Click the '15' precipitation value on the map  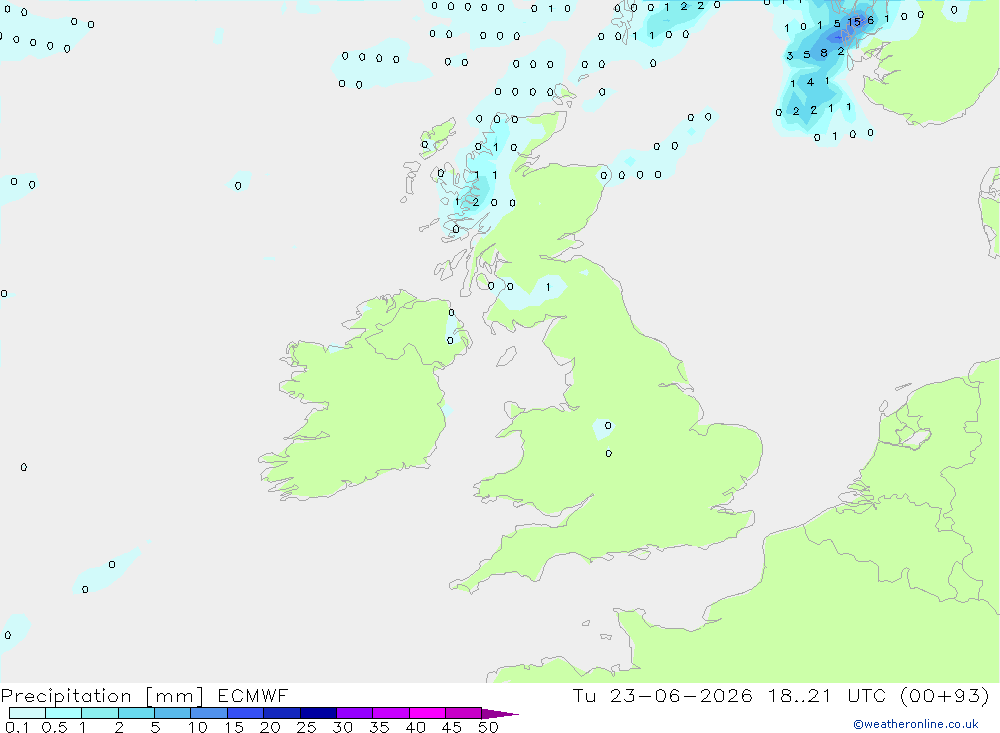854,22
